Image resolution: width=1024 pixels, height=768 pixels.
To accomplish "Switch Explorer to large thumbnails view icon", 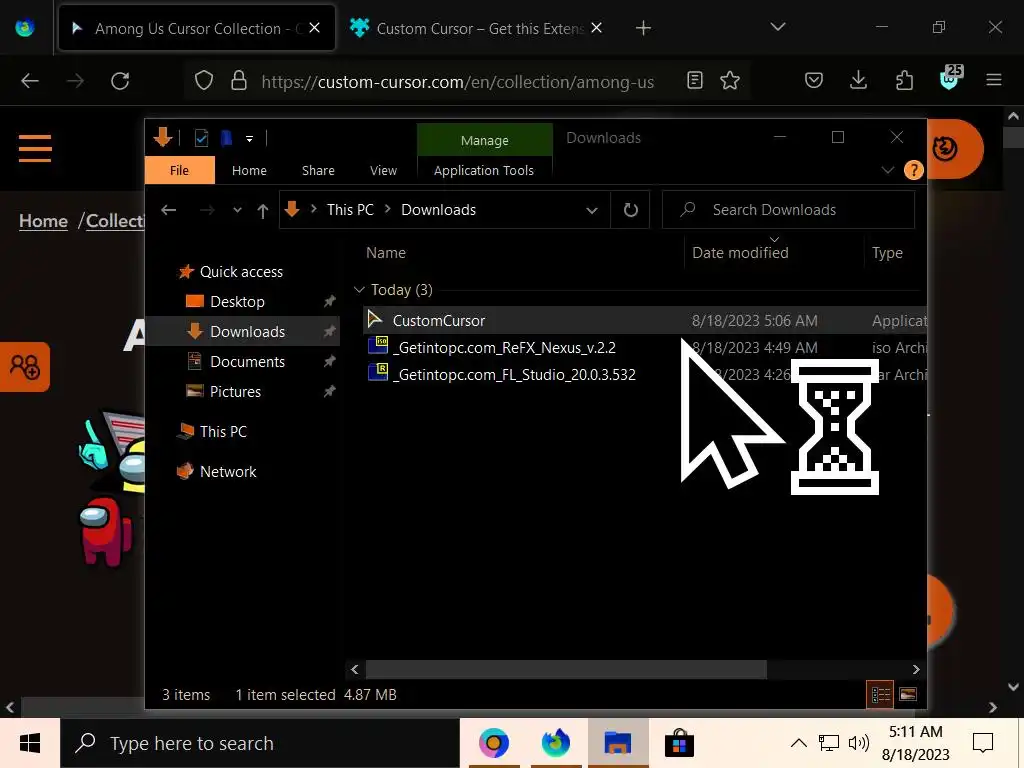I will [908, 694].
